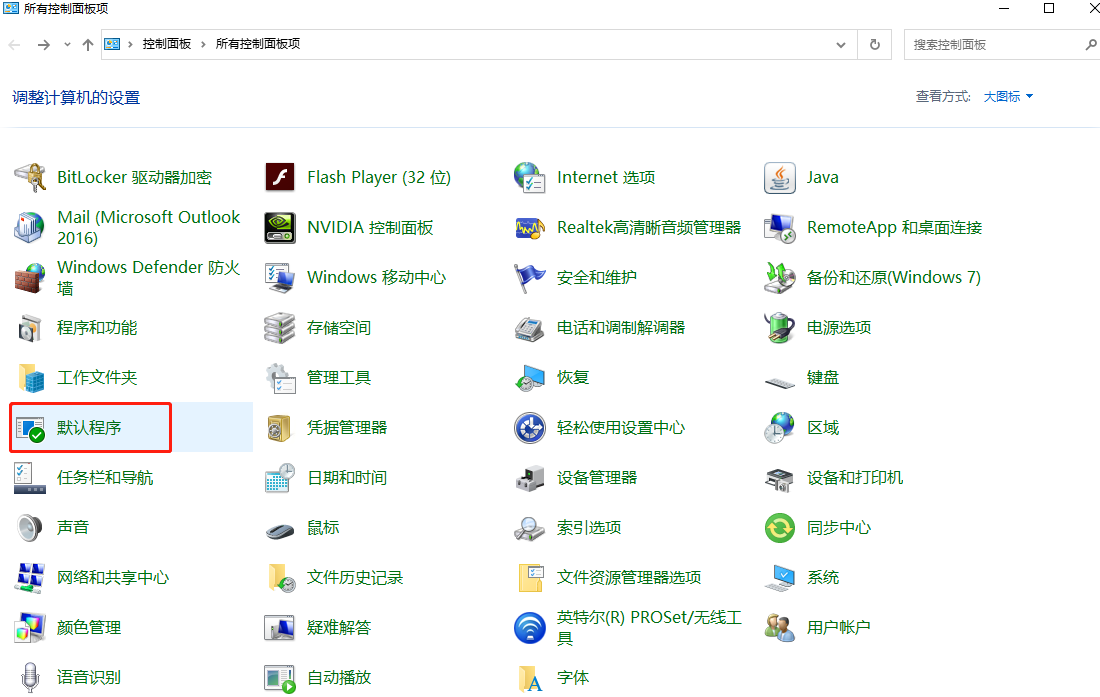Screen dimensions: 1100x697
Task: Open 声音 speaker icon
Action: (x=29, y=527)
